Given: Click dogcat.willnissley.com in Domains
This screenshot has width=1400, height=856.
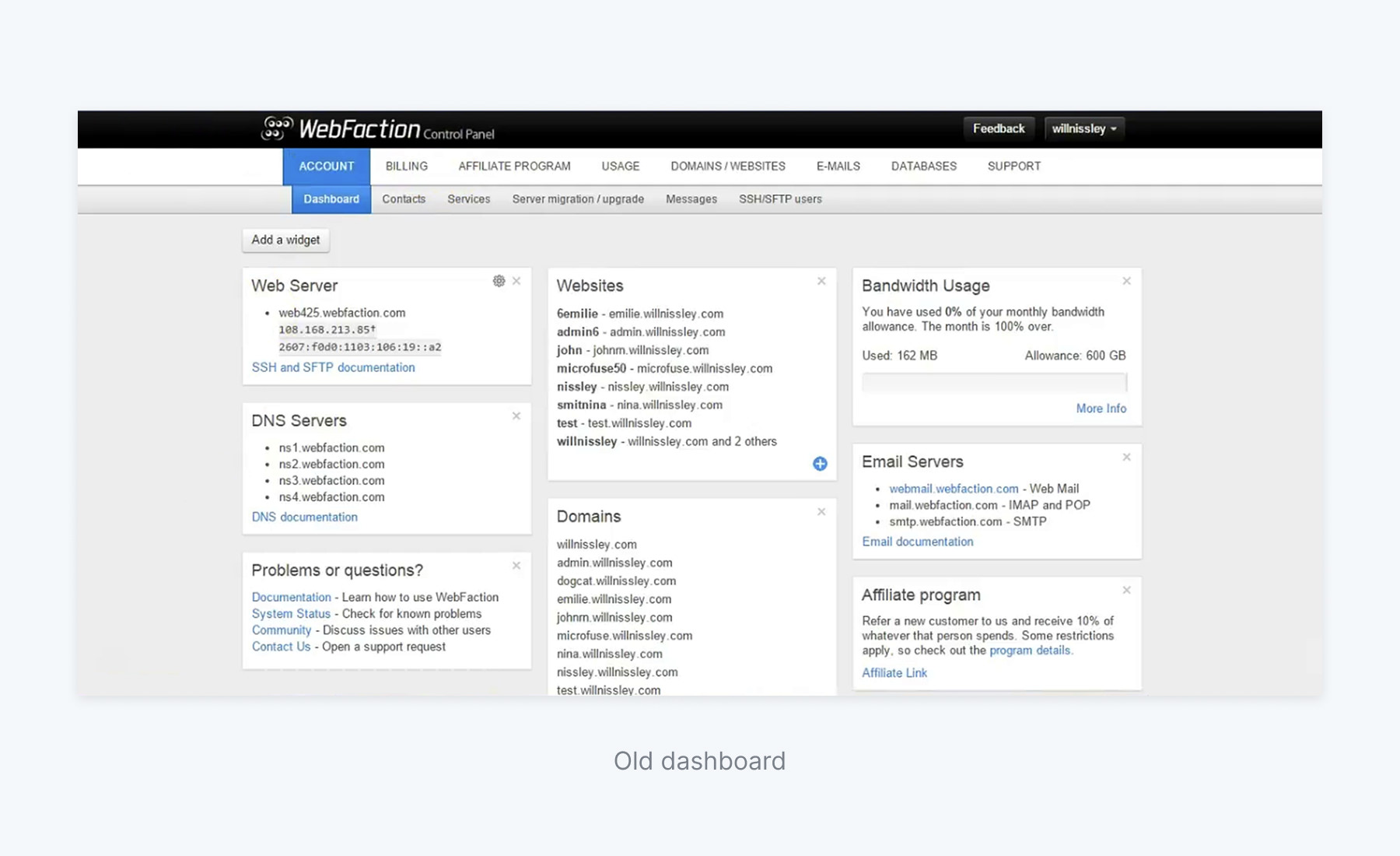Looking at the screenshot, I should pyautogui.click(x=616, y=581).
